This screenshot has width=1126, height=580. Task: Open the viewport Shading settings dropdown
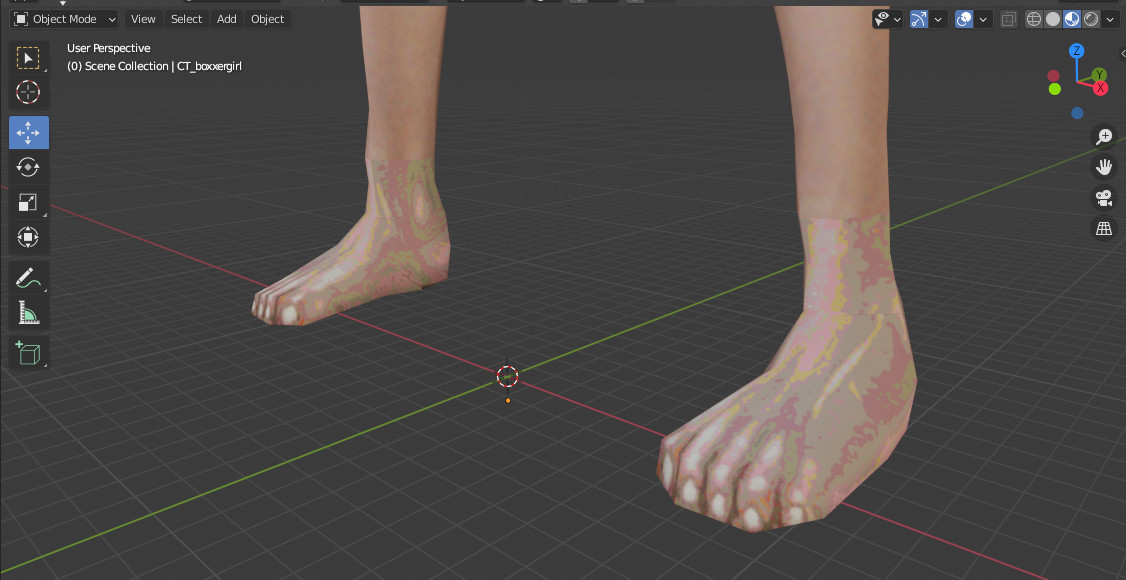coord(1110,18)
